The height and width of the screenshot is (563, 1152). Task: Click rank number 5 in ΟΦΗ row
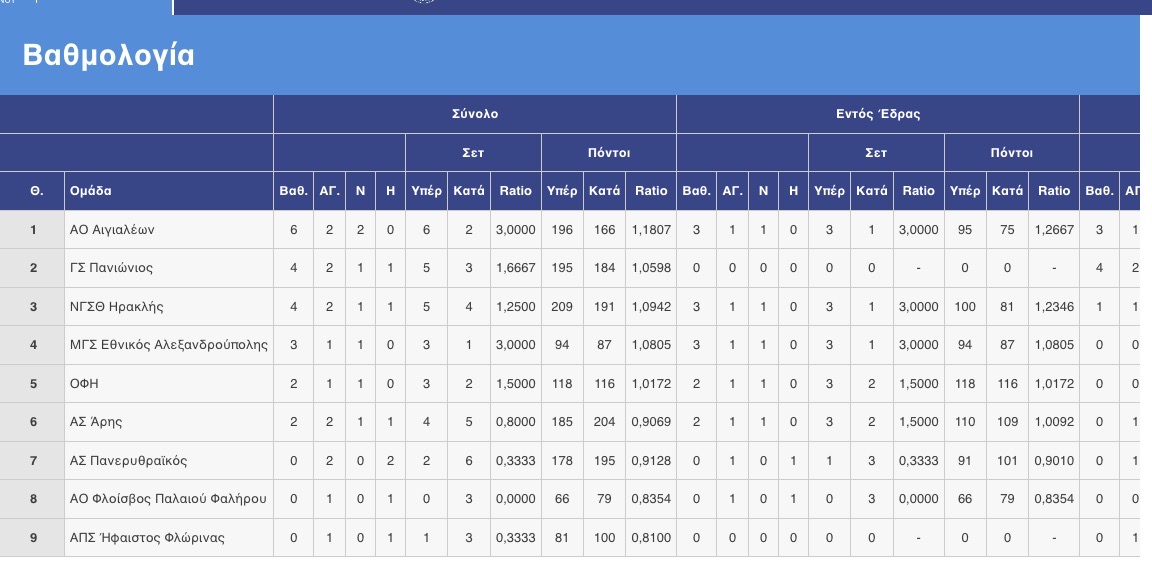[33, 384]
